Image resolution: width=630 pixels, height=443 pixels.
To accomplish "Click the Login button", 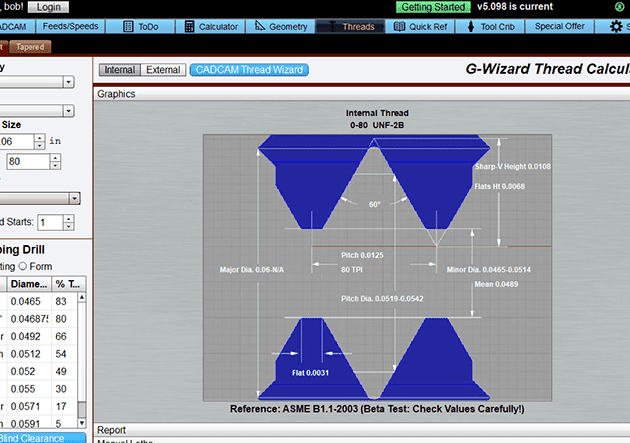I will click(x=49, y=7).
